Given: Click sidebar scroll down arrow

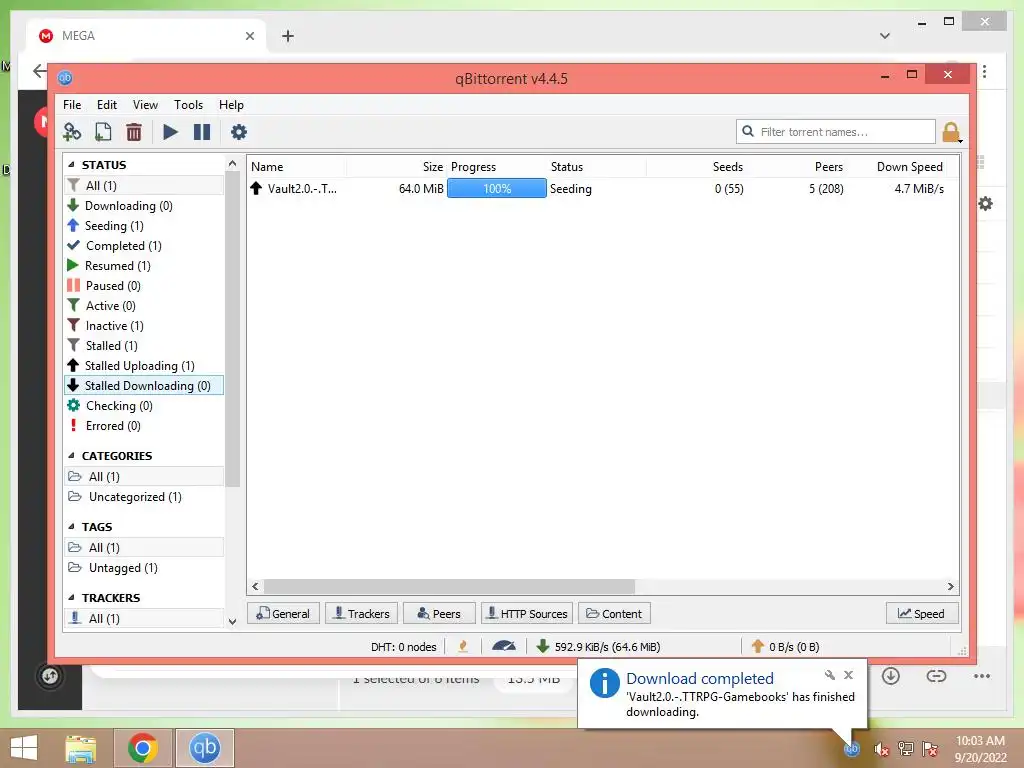Looking at the screenshot, I should (x=232, y=622).
